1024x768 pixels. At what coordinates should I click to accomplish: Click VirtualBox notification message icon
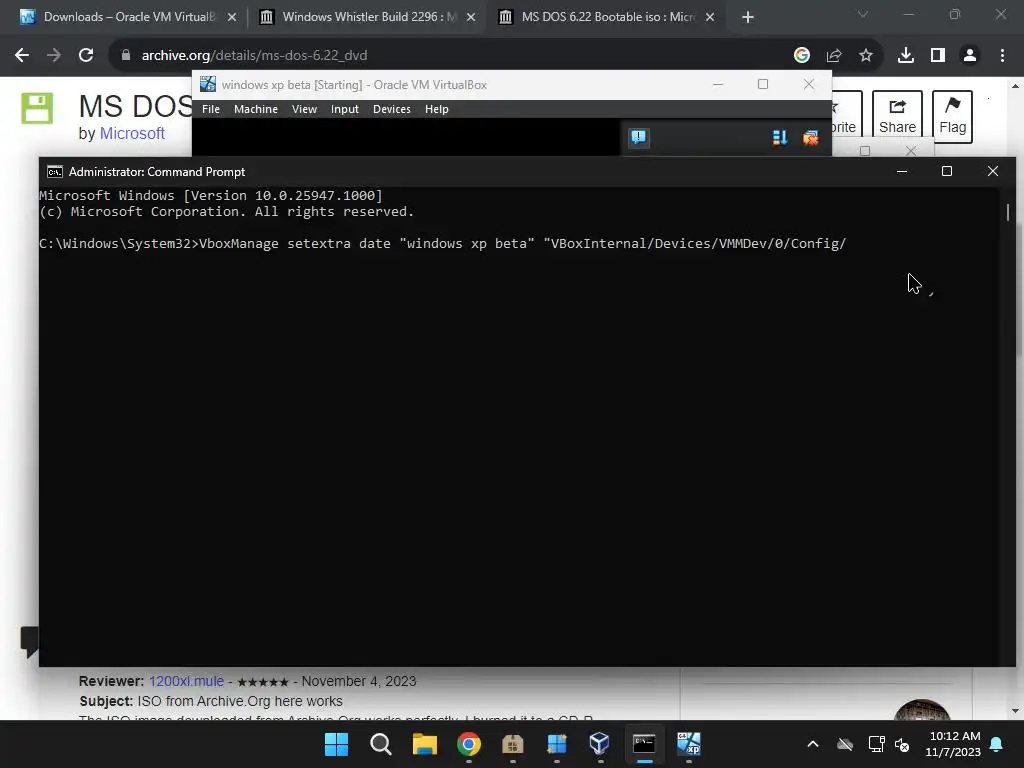click(x=639, y=137)
